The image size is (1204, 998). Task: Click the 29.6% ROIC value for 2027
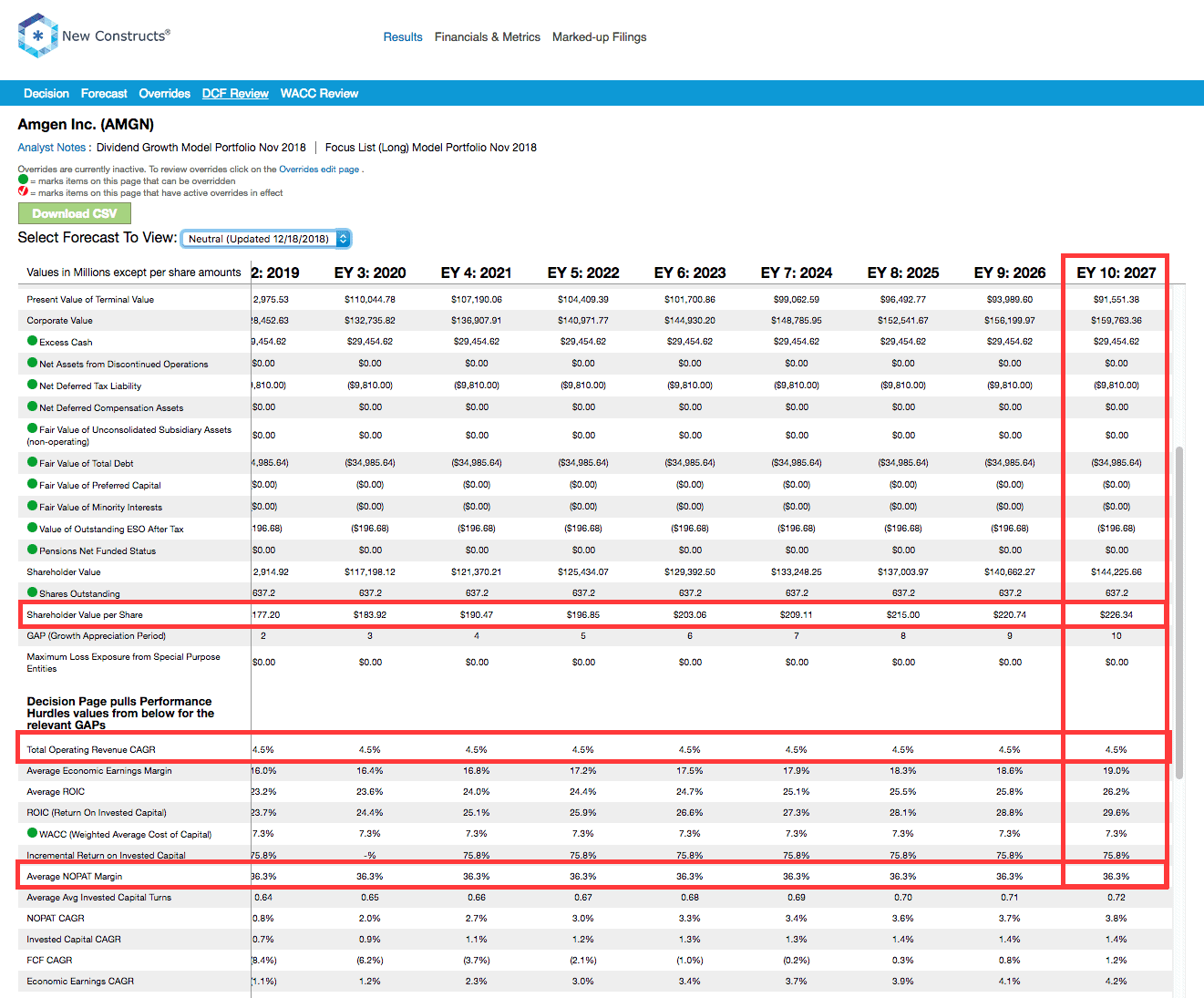(1117, 813)
